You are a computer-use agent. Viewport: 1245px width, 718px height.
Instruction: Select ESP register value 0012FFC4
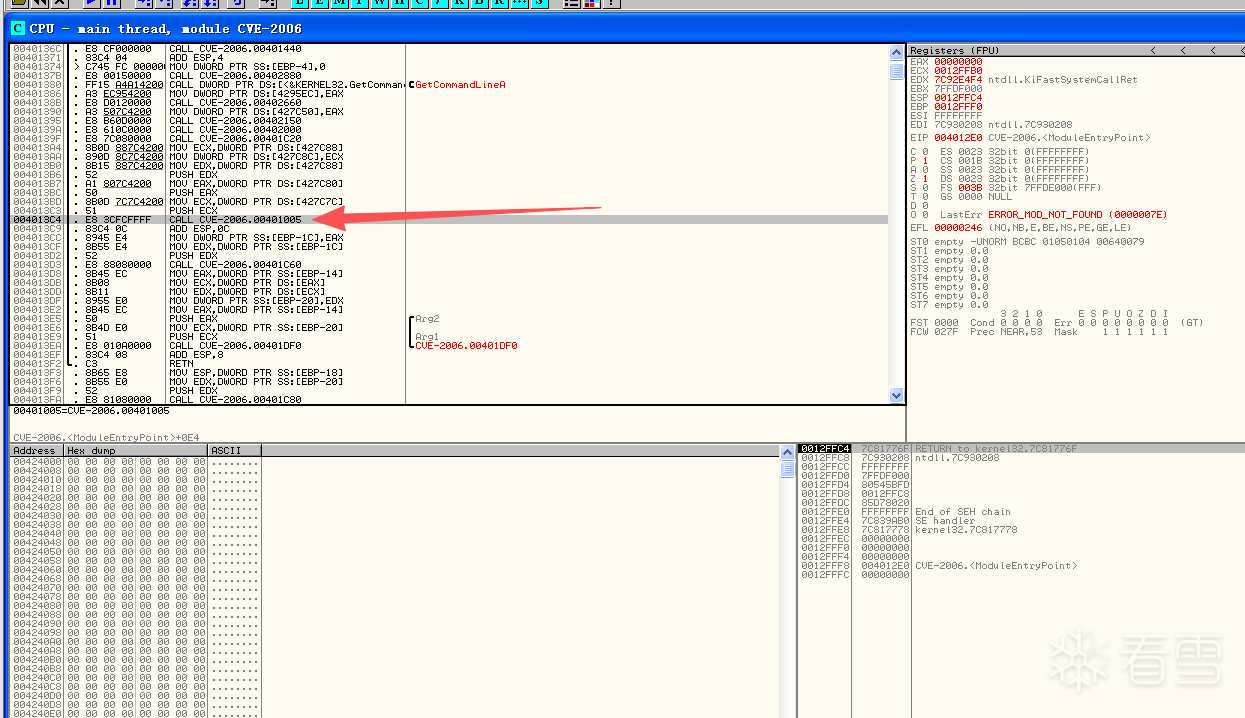(x=958, y=98)
